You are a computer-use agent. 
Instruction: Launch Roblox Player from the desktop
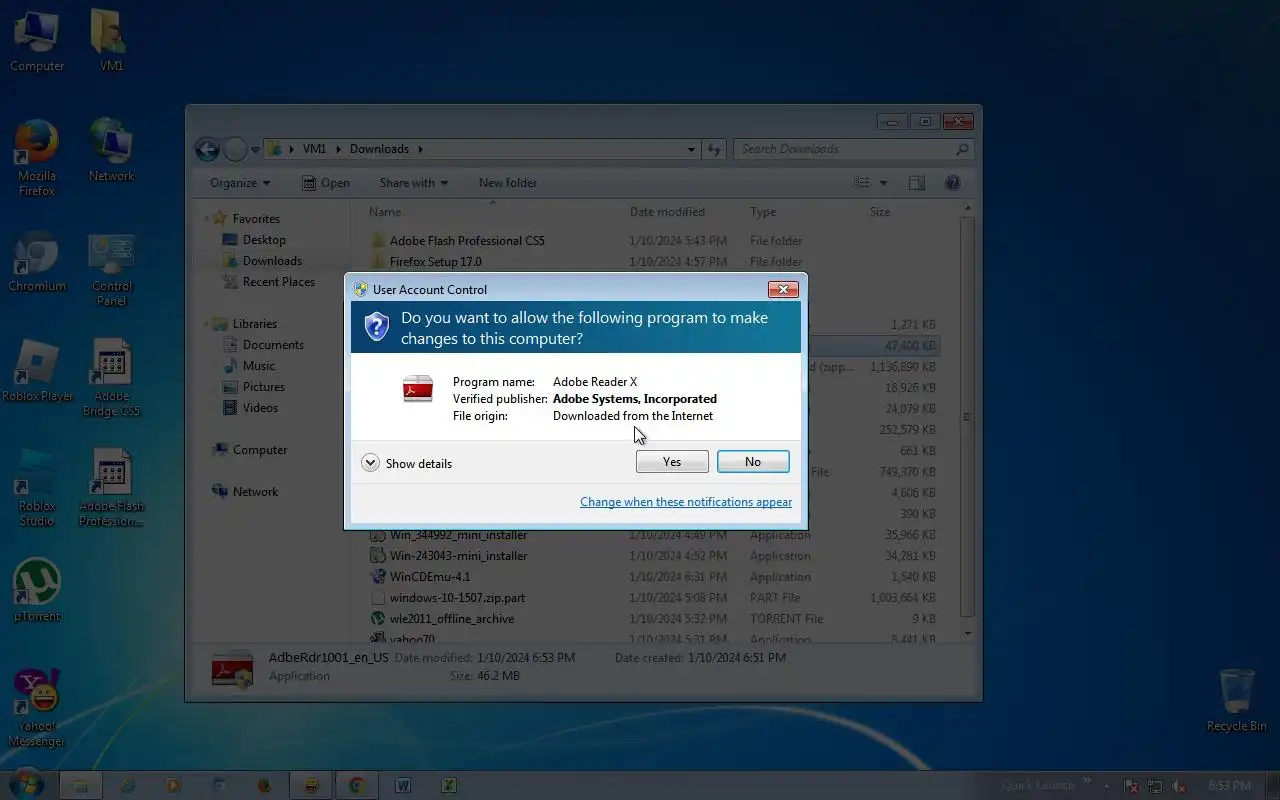pos(37,371)
